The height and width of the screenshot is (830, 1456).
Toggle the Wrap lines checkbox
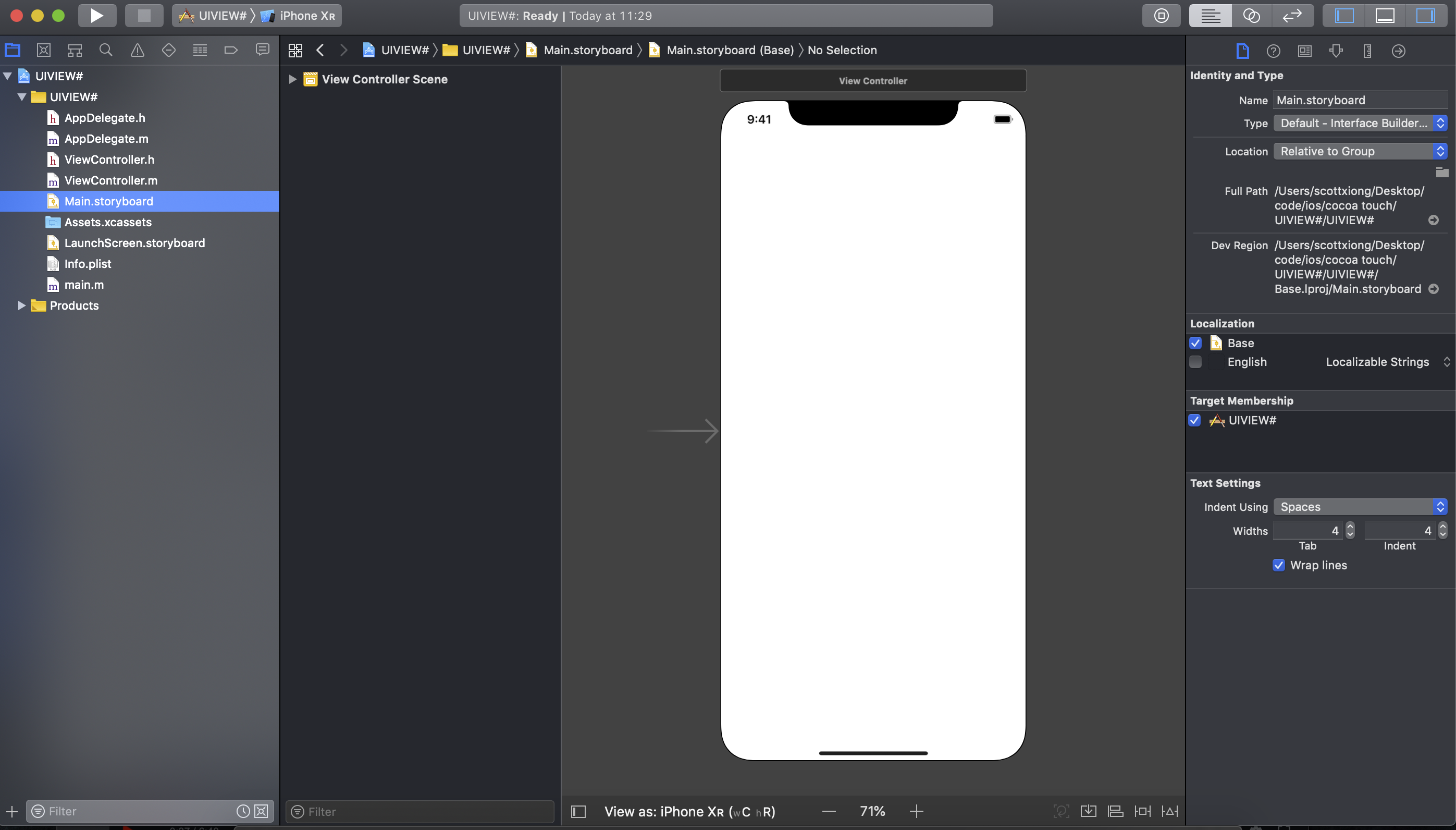1279,565
